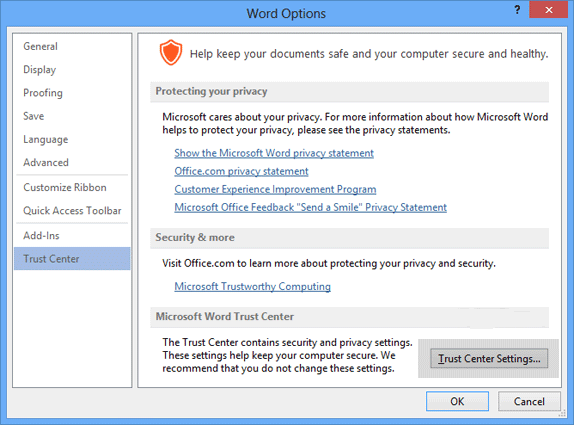Follow the Office.com privacy statement link
The image size is (574, 425).
(241, 171)
